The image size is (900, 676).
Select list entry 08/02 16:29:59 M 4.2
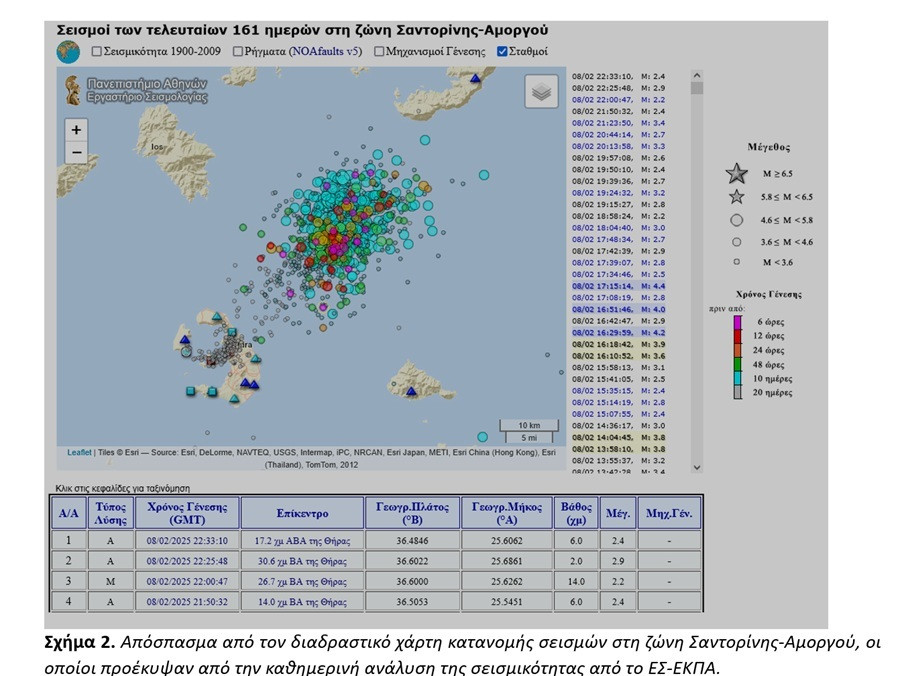pos(619,332)
